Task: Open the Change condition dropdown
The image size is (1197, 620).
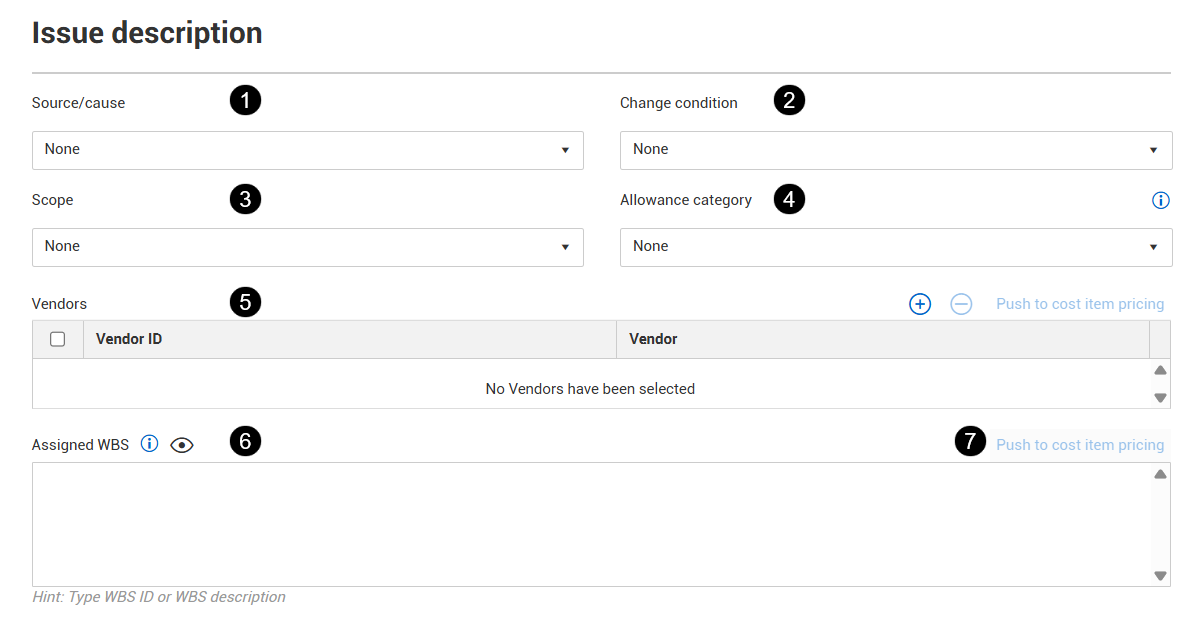Action: click(896, 150)
